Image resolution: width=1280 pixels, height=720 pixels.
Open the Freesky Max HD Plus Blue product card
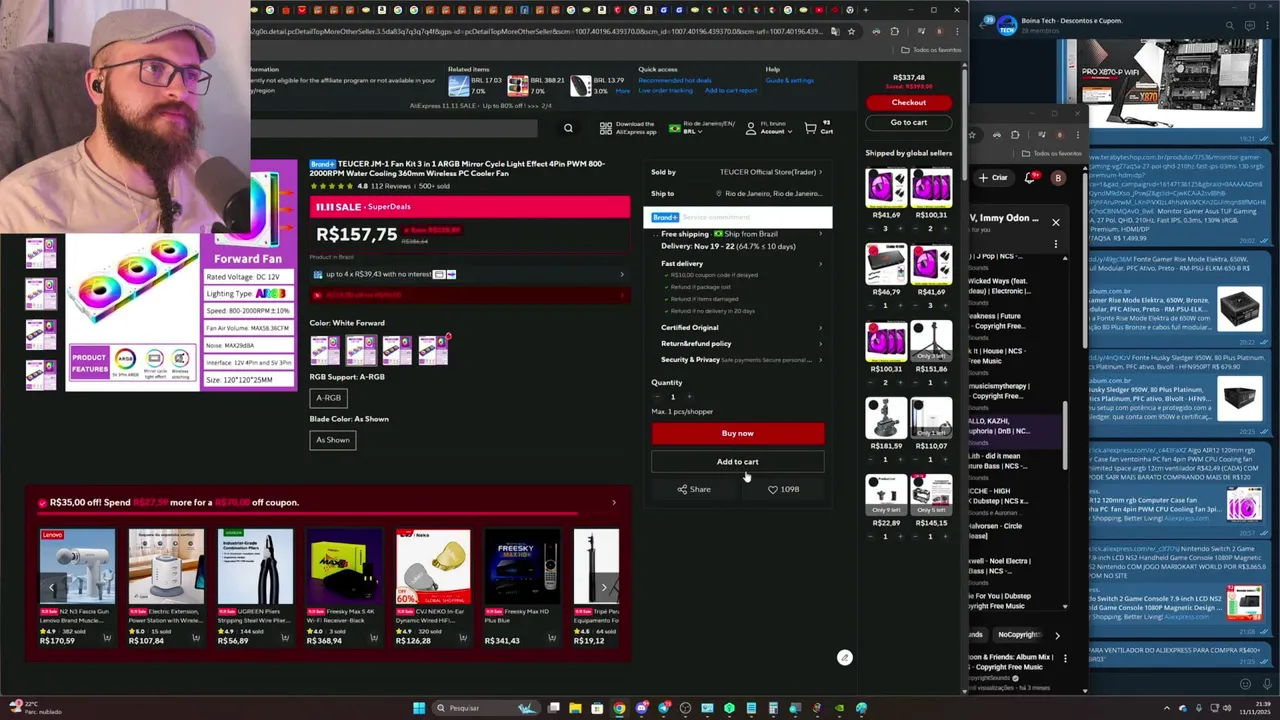coord(521,587)
